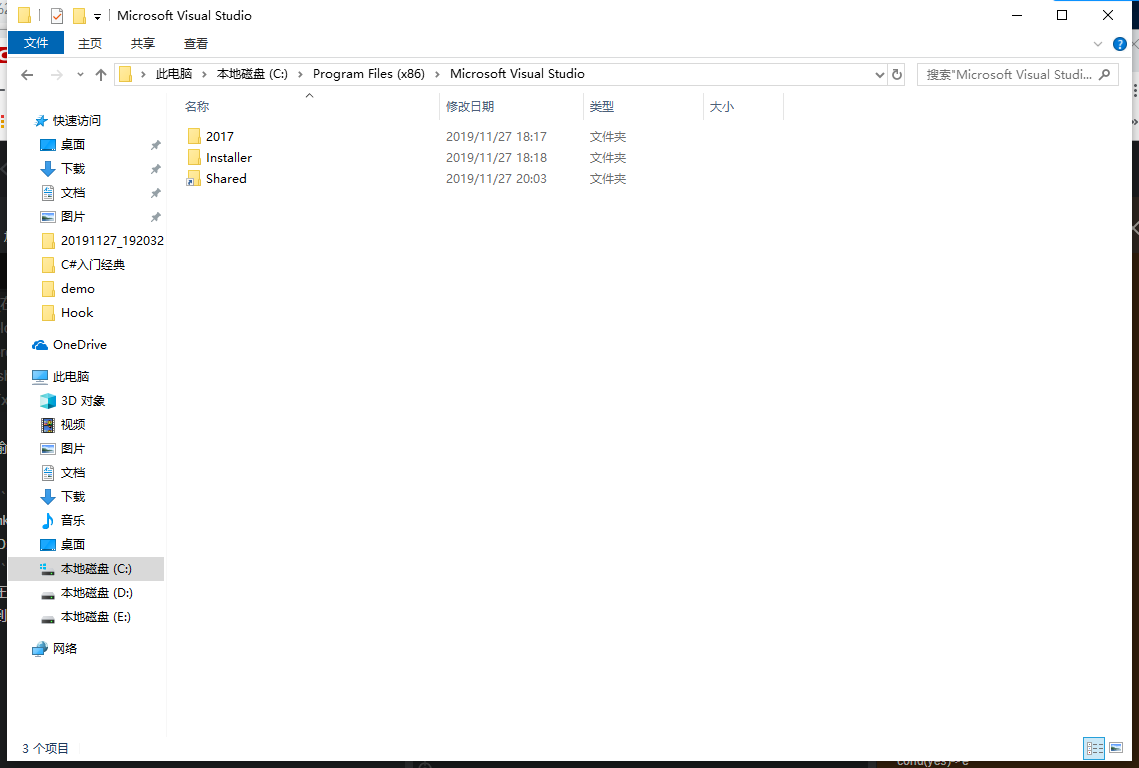Open 下载 under Quick Access
Image resolution: width=1139 pixels, height=768 pixels.
point(73,169)
